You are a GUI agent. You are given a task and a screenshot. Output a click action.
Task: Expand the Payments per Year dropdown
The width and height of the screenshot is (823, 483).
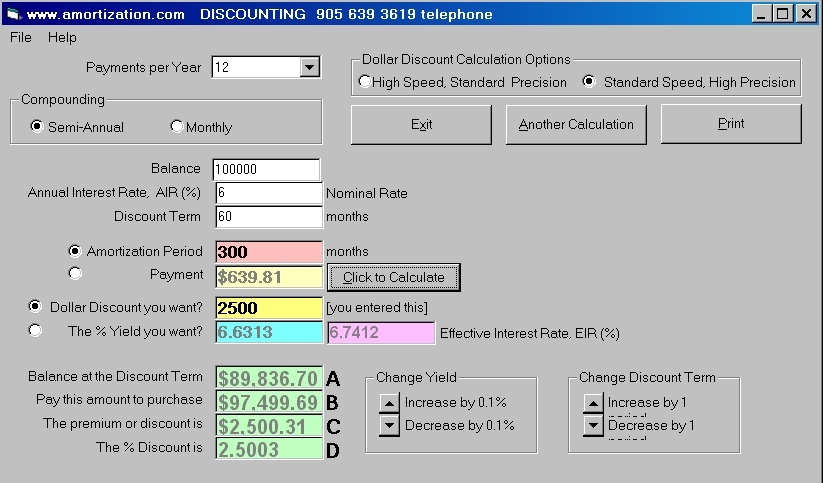pos(309,67)
